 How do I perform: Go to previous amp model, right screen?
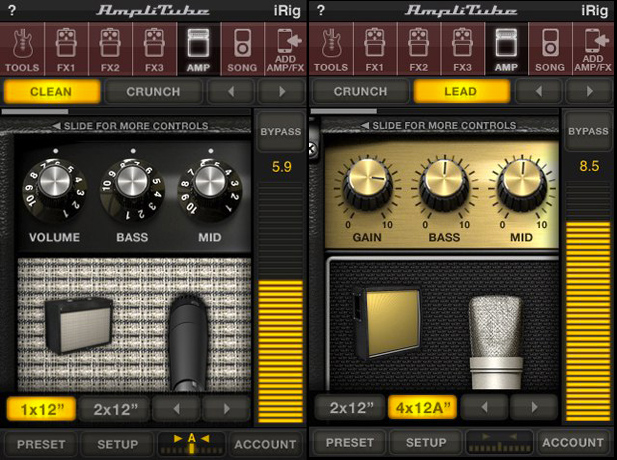[539, 91]
